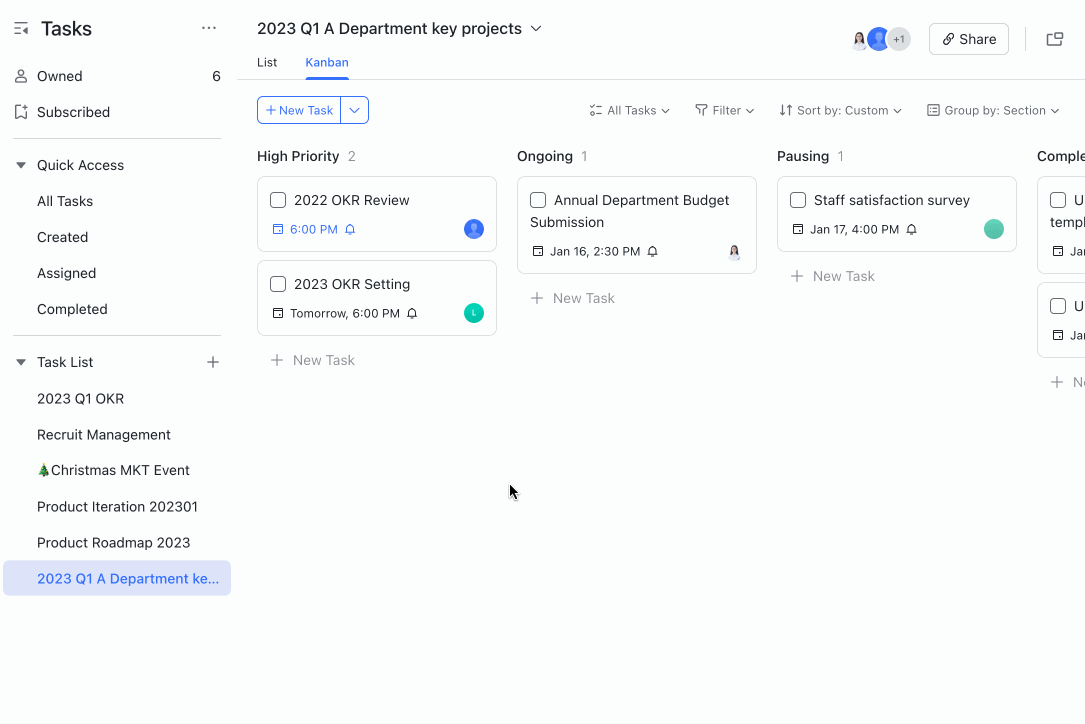The width and height of the screenshot is (1085, 724).
Task: Click New Task under the Pausing column
Action: [x=832, y=276]
